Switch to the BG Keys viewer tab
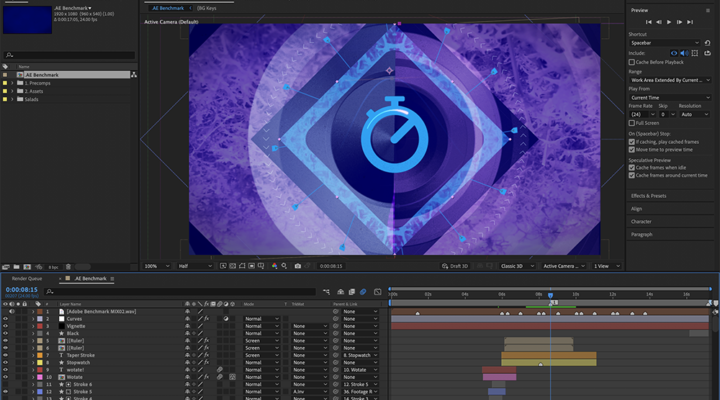Image resolution: width=720 pixels, height=400 pixels. [x=207, y=8]
